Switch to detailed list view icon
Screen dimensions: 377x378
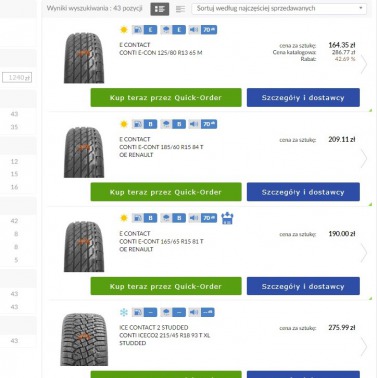(160, 9)
